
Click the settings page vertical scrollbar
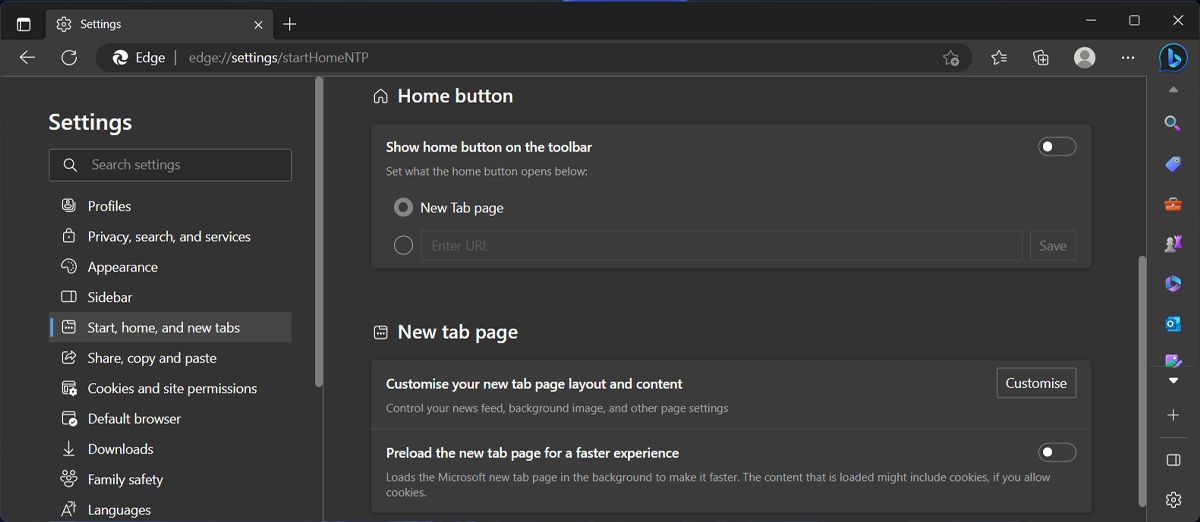point(1143,380)
